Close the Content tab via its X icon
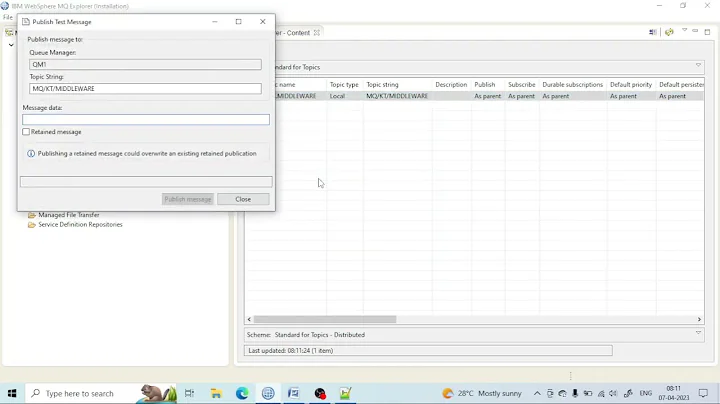 pos(316,33)
